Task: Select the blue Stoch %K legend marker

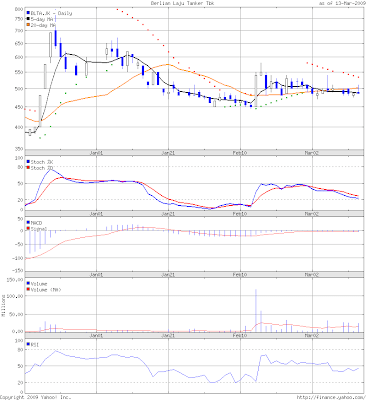Action: coord(28,162)
